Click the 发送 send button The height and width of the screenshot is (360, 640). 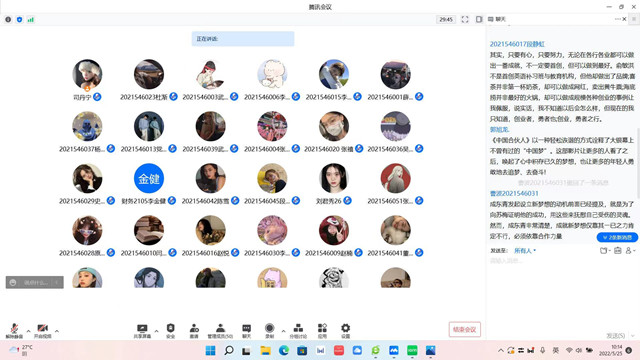coord(615,336)
